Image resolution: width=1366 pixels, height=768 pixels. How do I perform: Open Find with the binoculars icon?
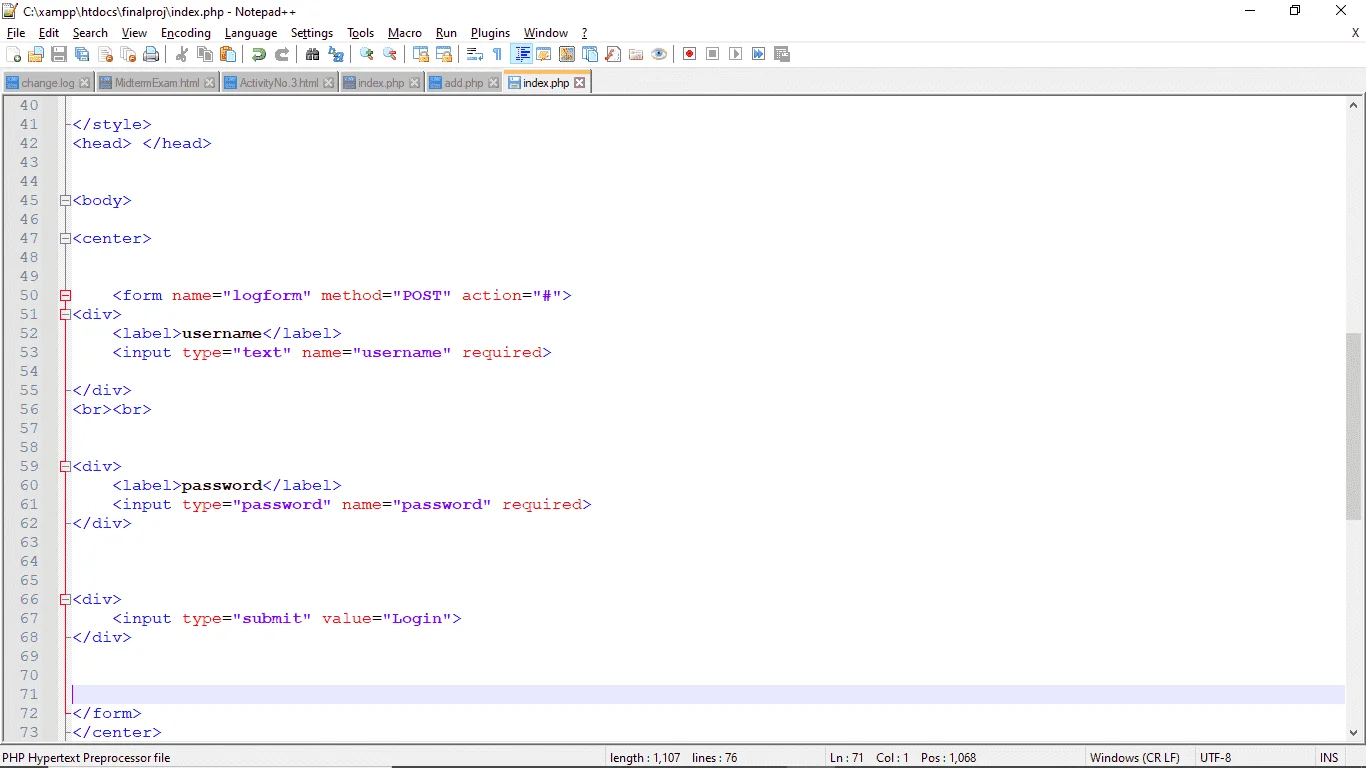[x=312, y=54]
